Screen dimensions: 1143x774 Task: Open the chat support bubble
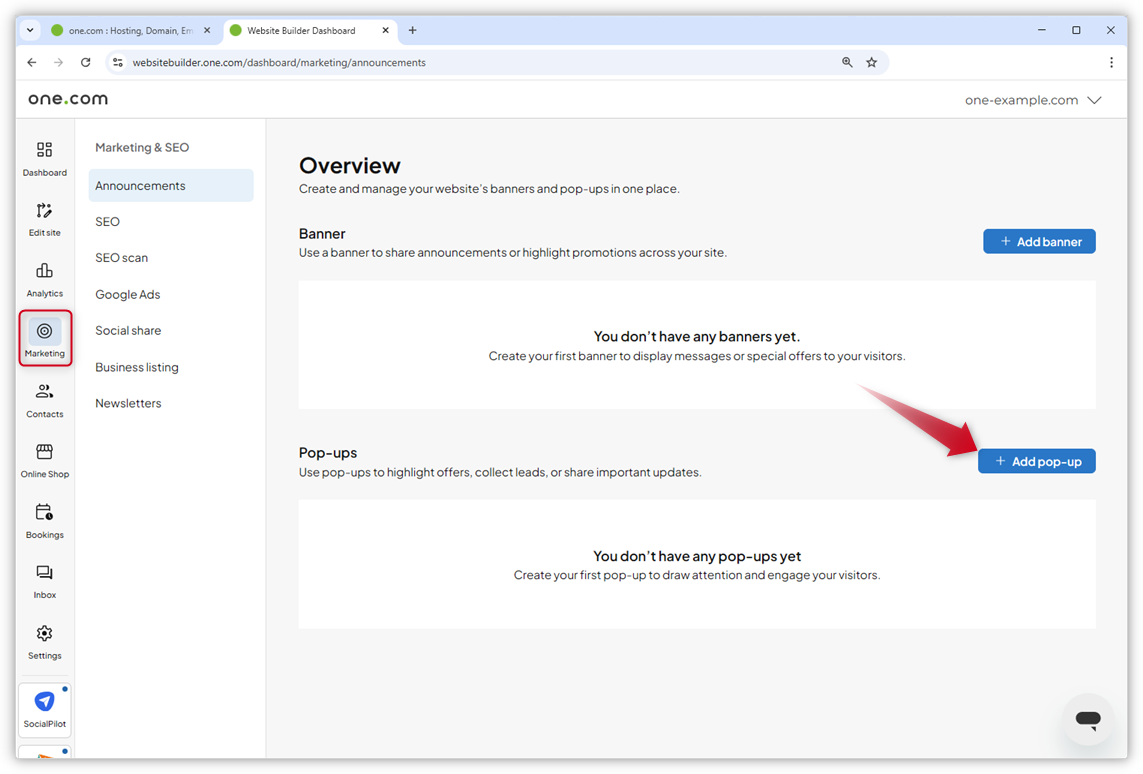point(1088,719)
